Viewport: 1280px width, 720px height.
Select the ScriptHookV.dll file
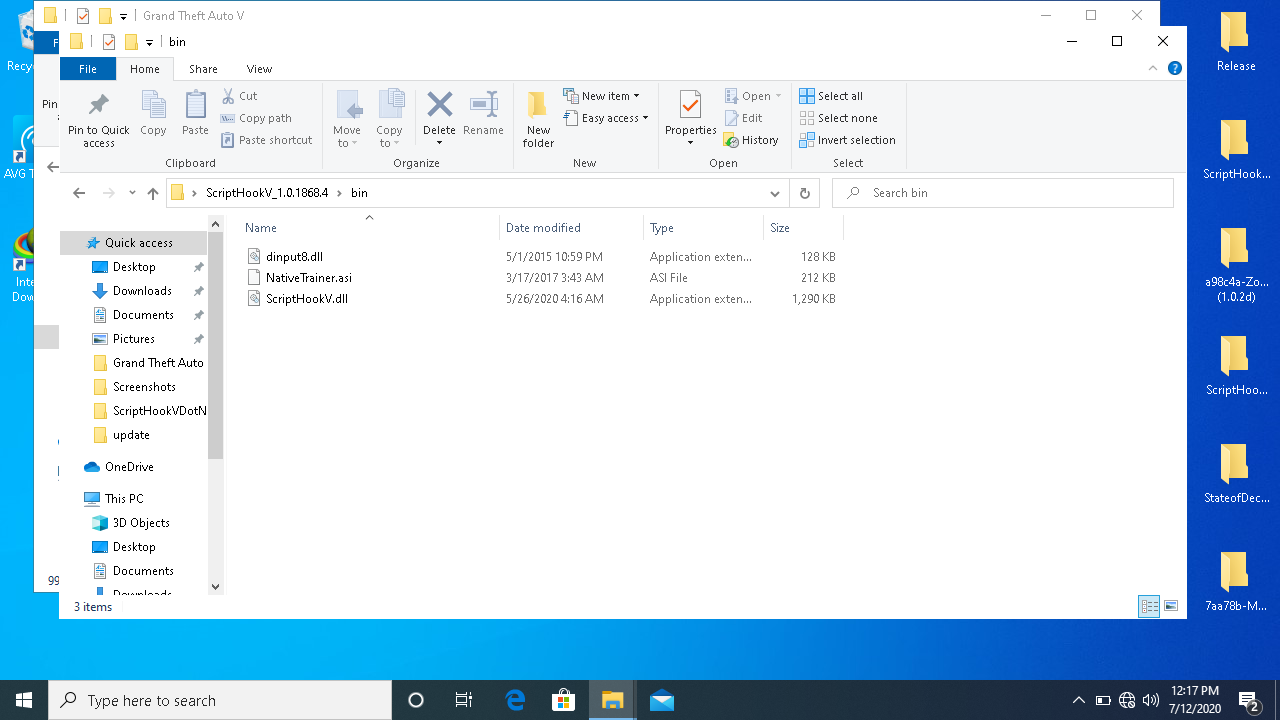point(306,299)
